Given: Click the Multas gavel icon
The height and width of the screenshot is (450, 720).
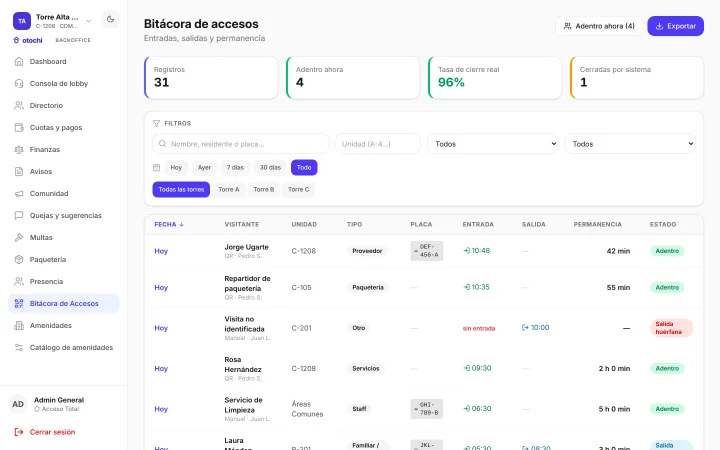Looking at the screenshot, I should (x=19, y=237).
